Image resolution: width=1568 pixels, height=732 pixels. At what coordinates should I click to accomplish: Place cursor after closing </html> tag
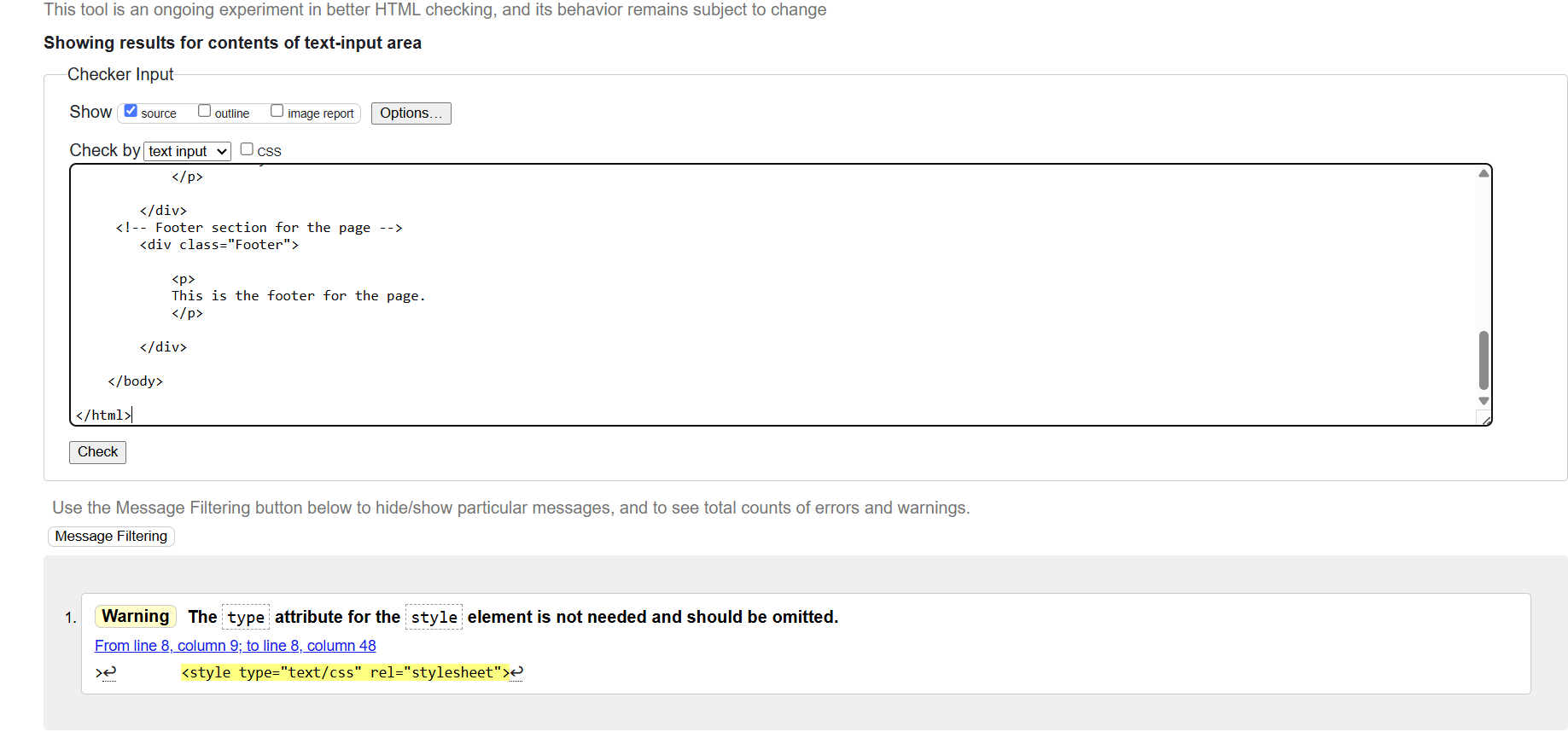coord(132,415)
